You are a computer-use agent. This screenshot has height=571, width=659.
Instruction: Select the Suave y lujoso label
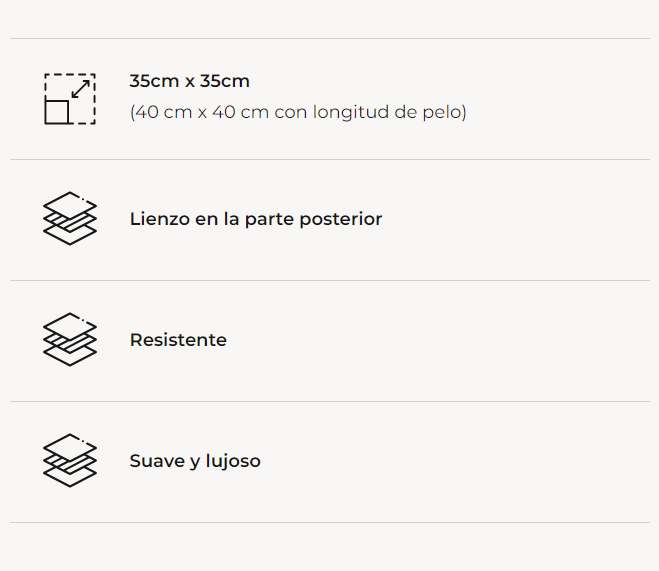pos(195,461)
